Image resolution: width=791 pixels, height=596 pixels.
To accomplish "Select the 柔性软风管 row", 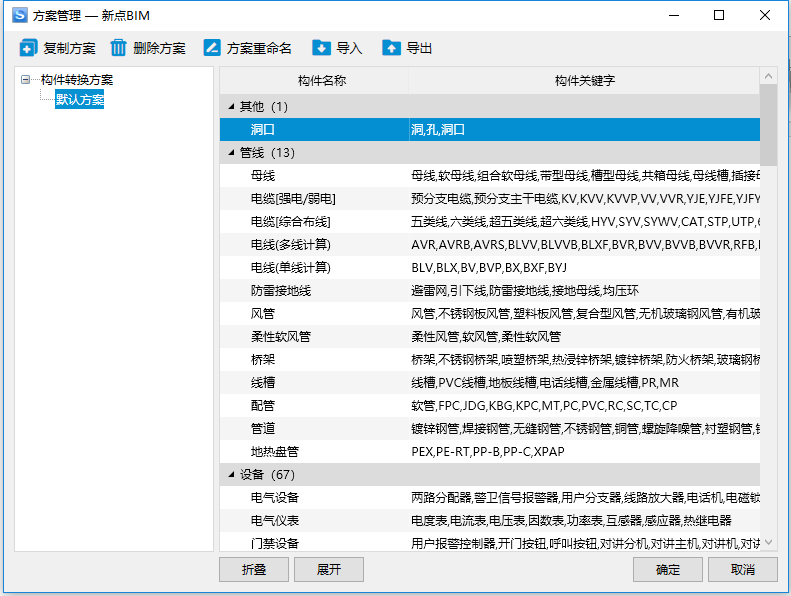I will click(x=490, y=337).
